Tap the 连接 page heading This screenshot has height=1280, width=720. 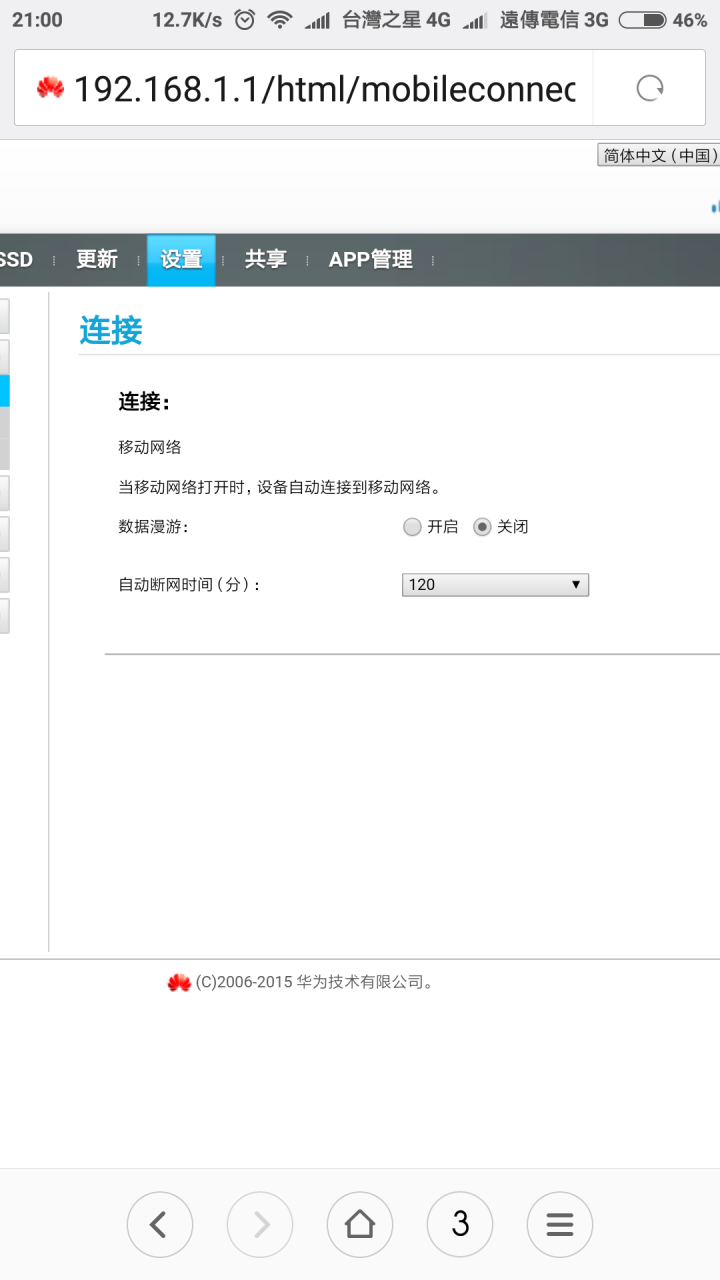111,331
